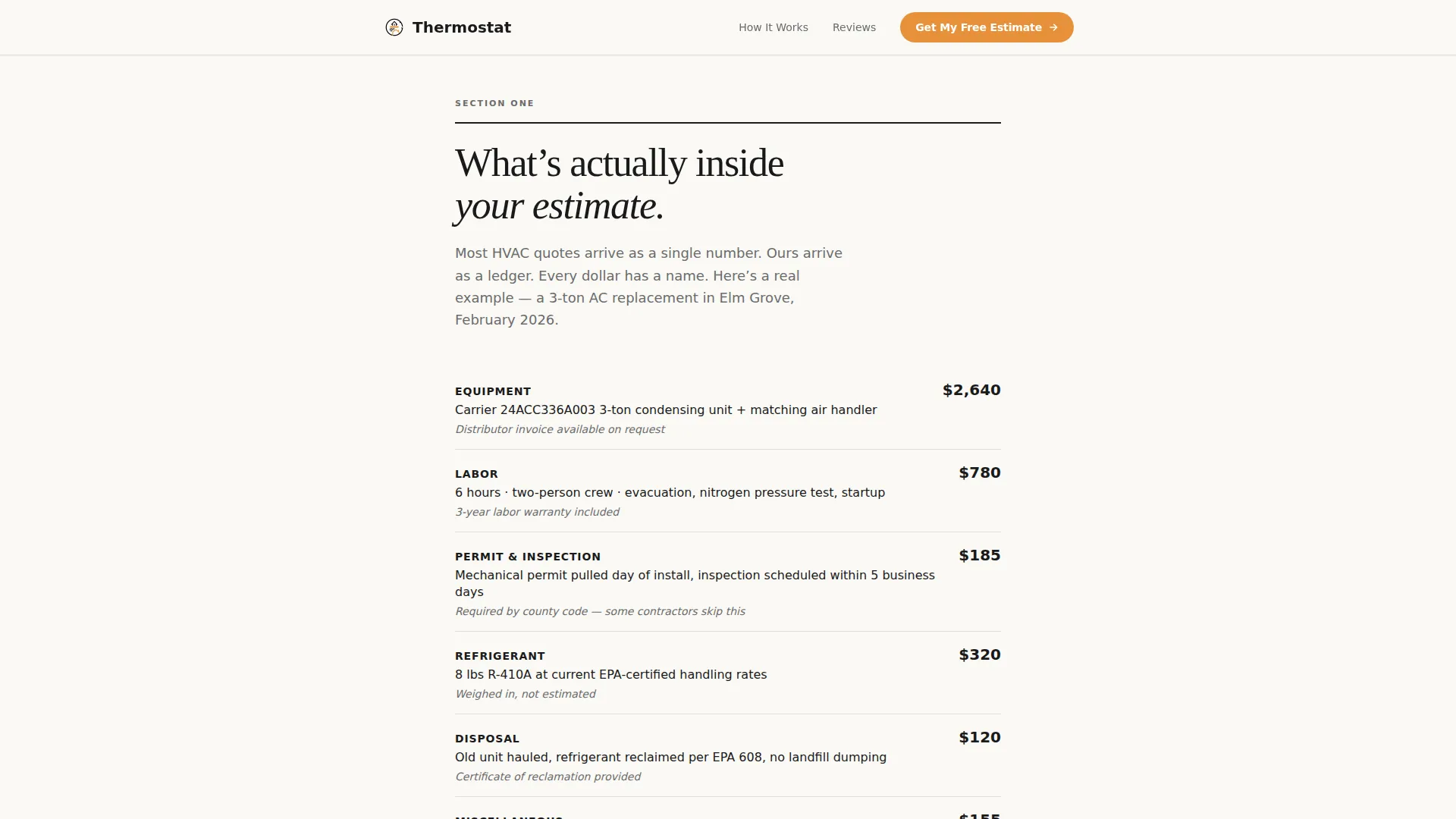
Task: Click the '3-year labor warranty included' note
Action: [x=537, y=512]
